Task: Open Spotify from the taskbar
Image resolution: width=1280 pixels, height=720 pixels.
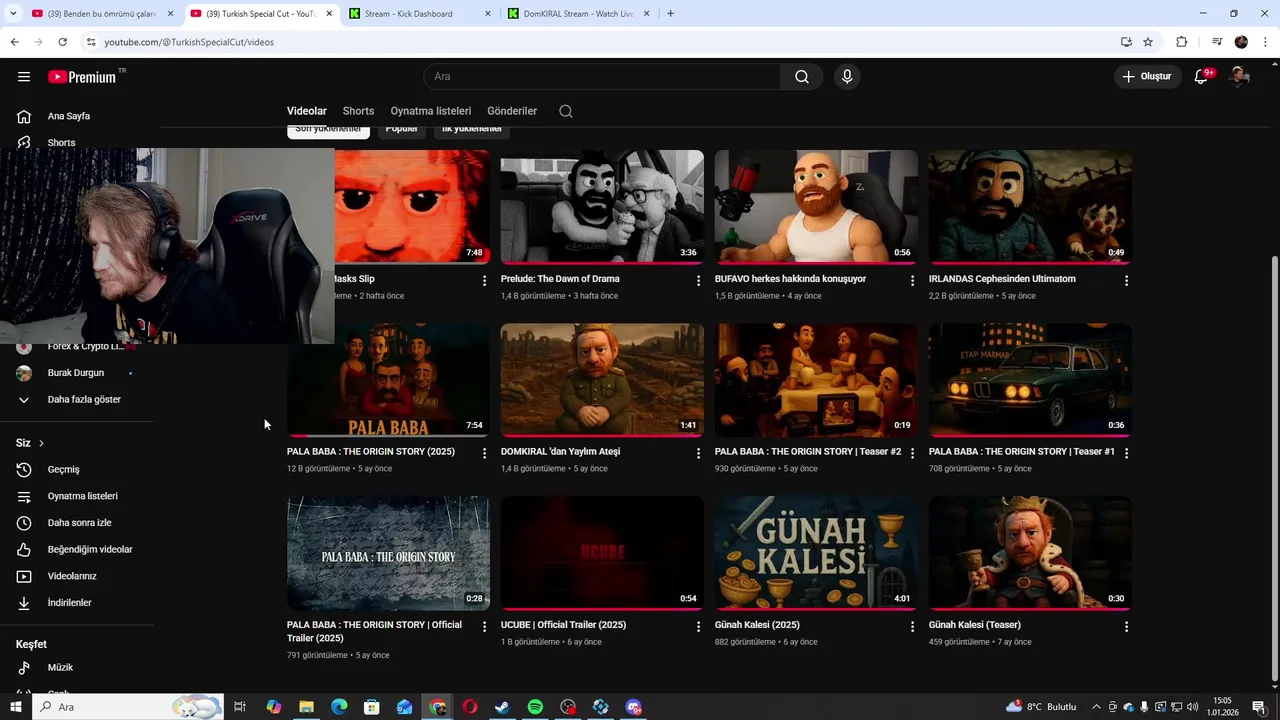Action: (x=535, y=707)
